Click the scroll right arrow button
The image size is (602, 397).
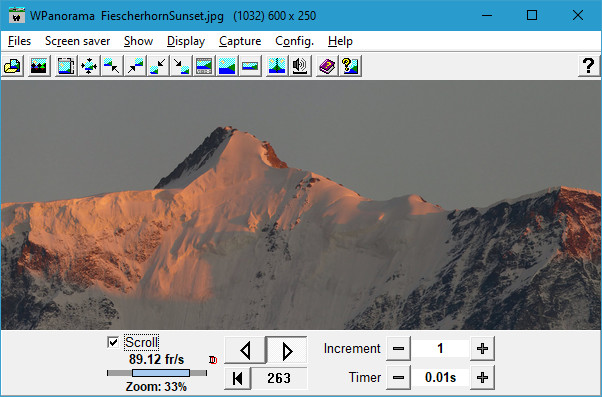pos(287,350)
